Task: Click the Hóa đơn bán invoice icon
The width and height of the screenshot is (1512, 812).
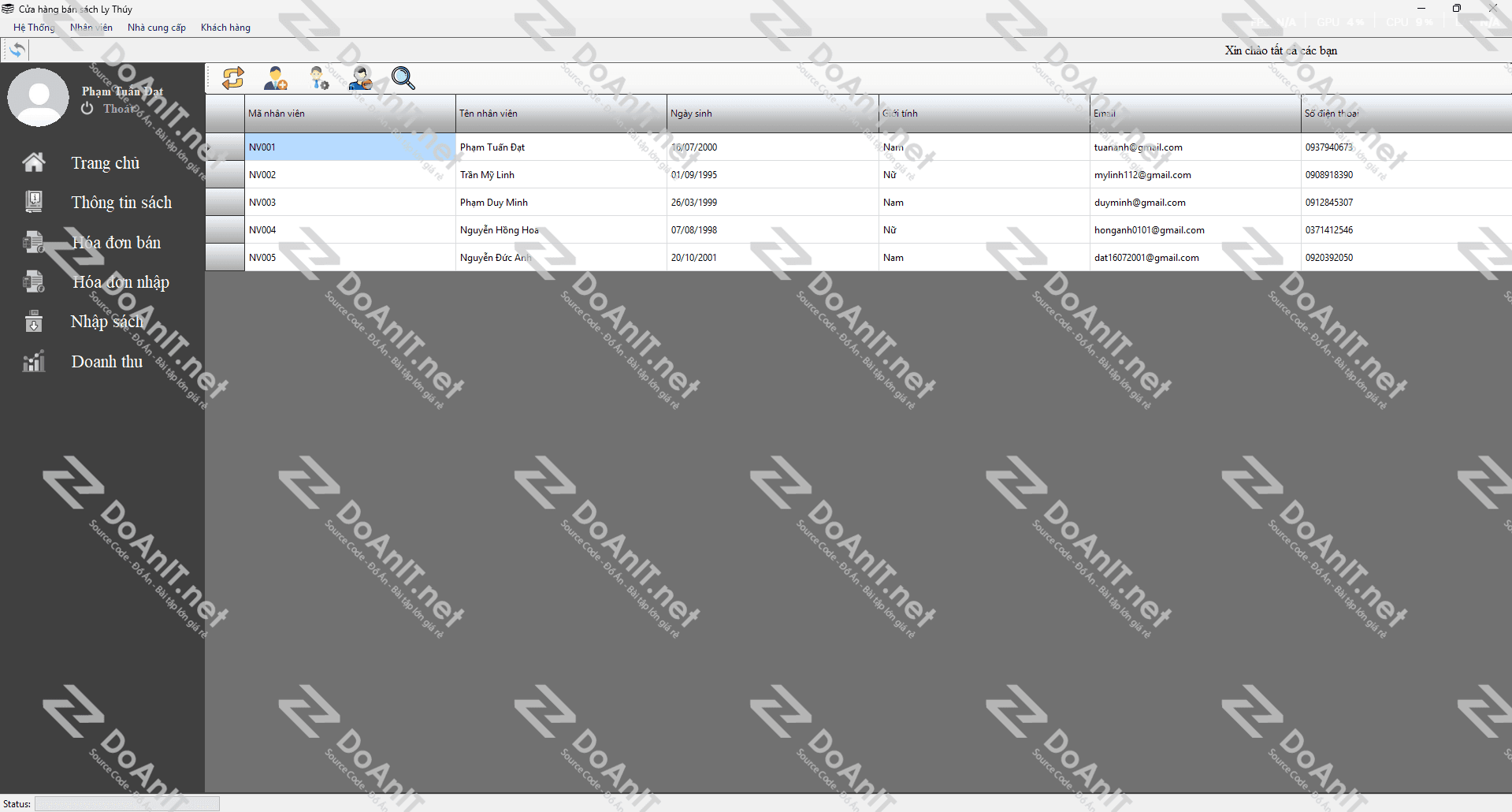Action: tap(34, 242)
